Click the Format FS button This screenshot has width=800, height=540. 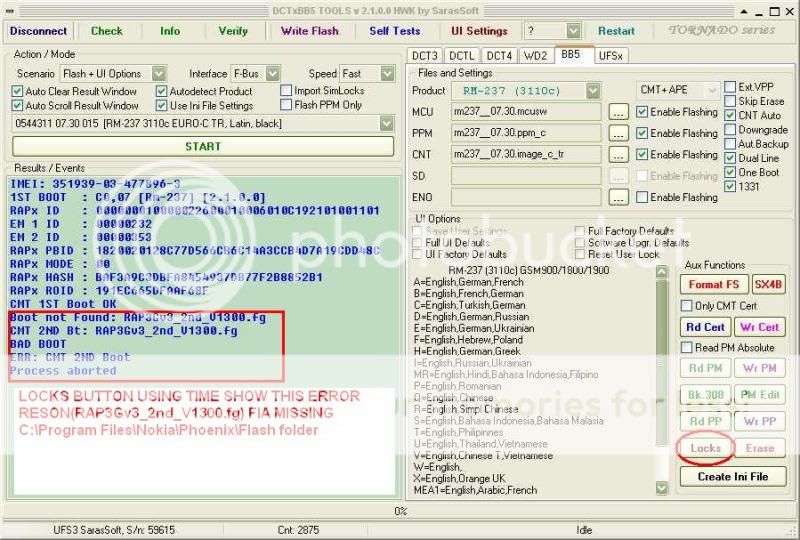coord(714,285)
